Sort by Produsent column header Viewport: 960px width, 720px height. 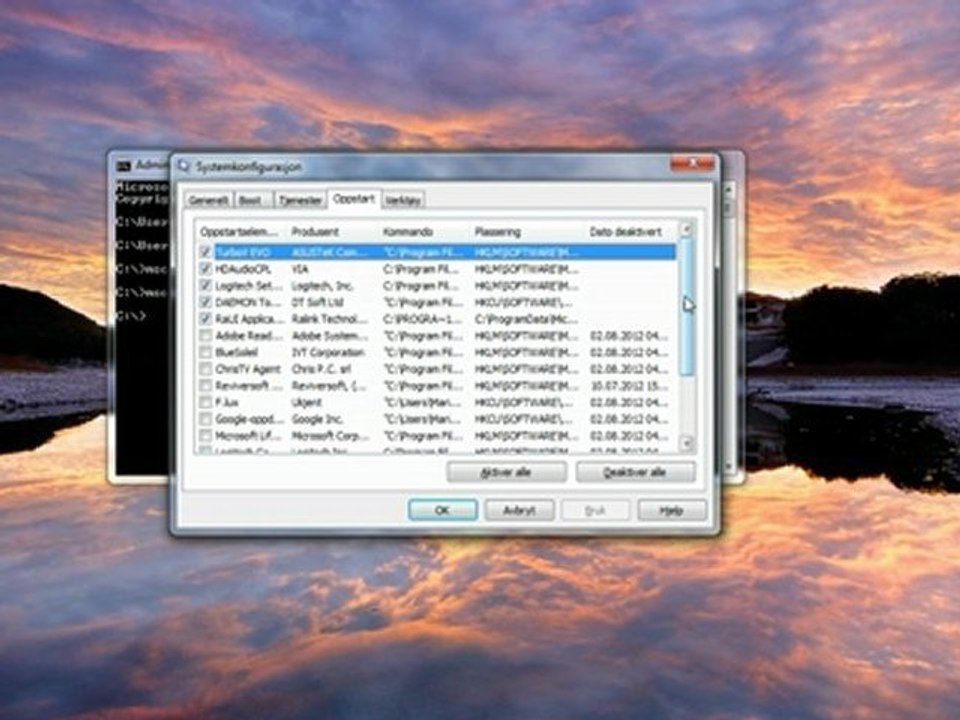tap(333, 232)
